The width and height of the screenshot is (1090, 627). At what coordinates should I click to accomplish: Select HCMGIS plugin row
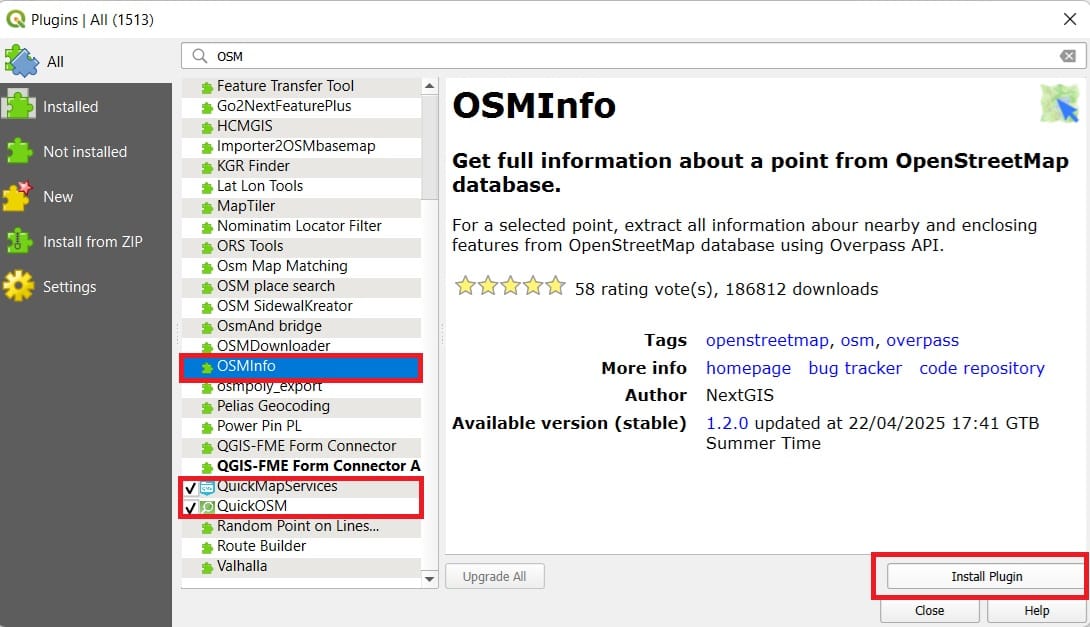click(x=301, y=126)
